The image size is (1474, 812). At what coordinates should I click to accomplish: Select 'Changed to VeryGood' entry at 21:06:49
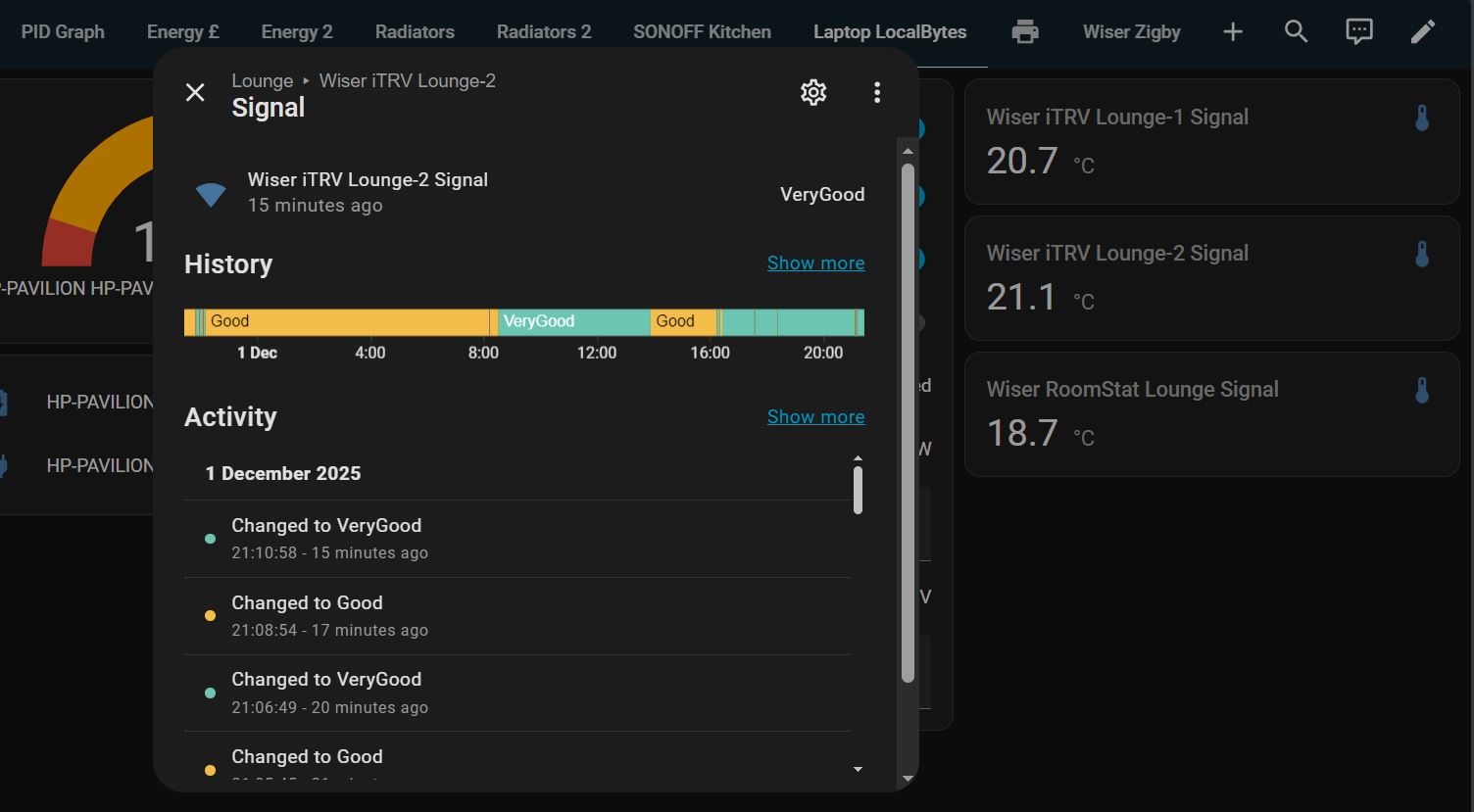click(x=517, y=693)
